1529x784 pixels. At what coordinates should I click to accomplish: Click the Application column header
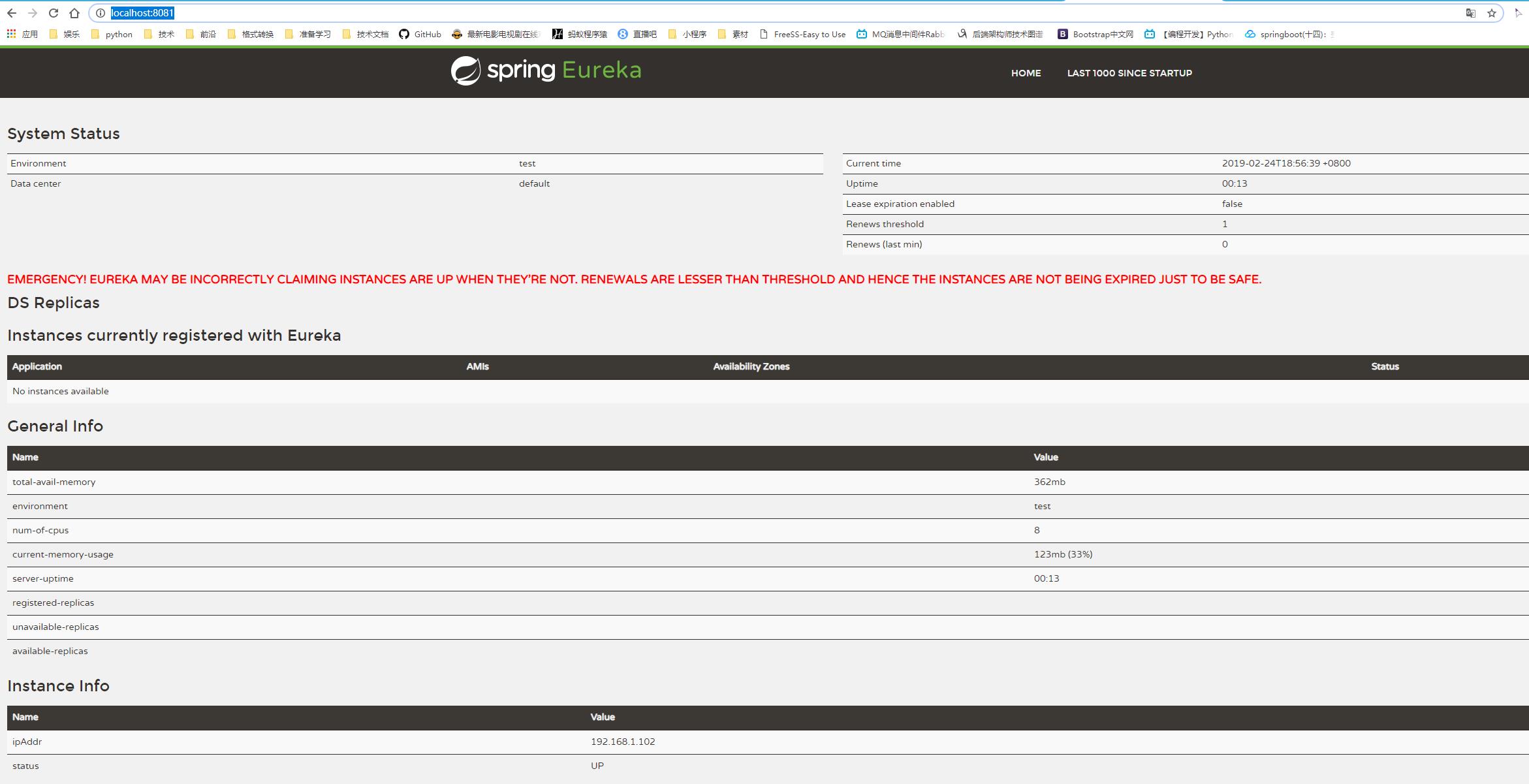[x=37, y=366]
